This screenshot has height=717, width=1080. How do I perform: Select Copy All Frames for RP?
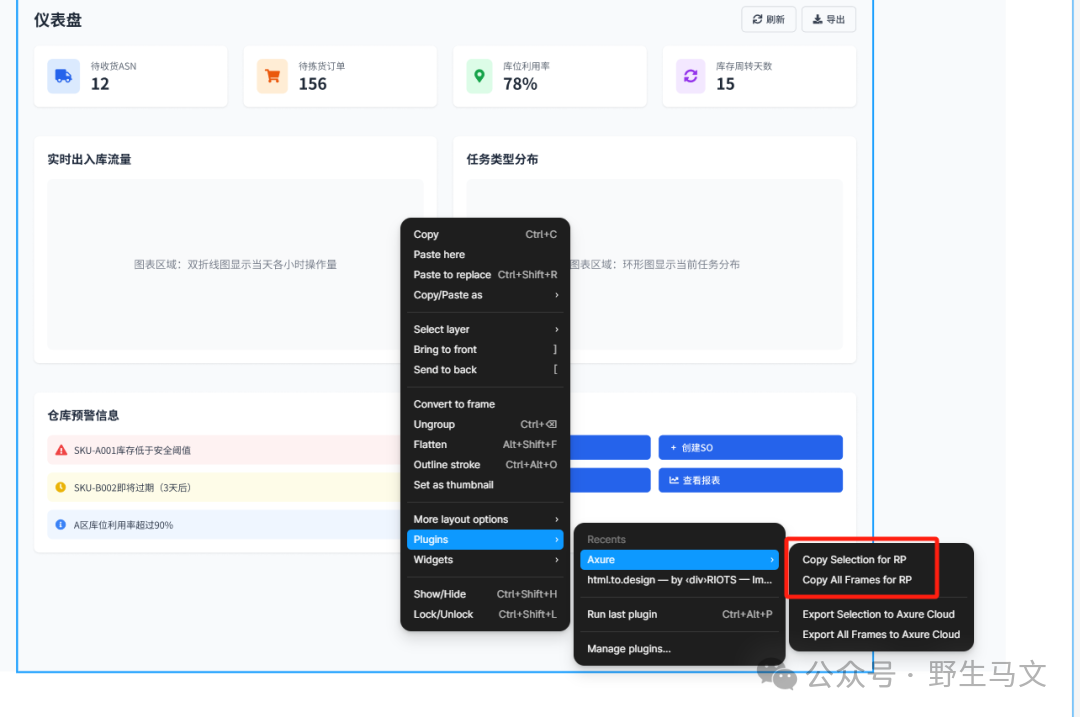(857, 580)
